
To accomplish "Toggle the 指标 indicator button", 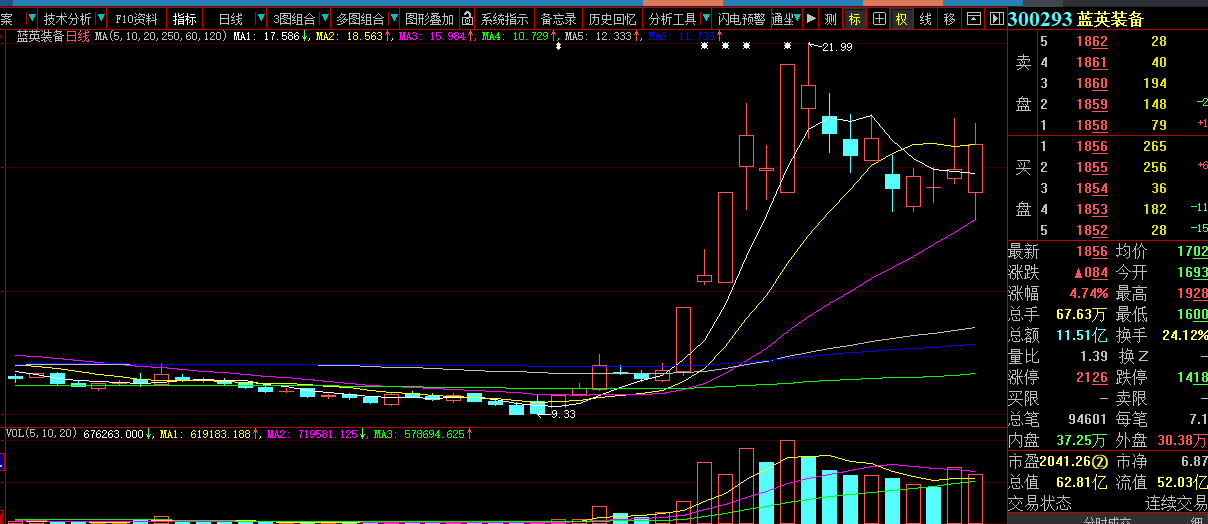I will 184,19.
